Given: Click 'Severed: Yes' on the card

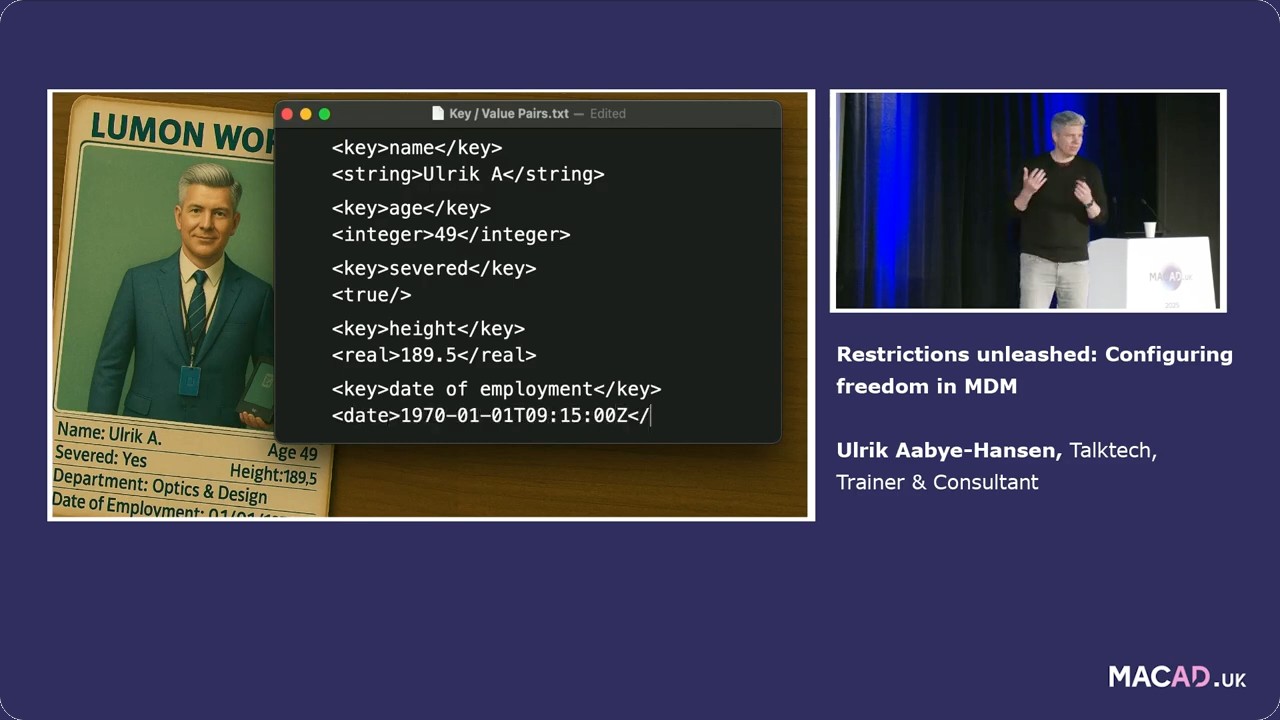Looking at the screenshot, I should pyautogui.click(x=100, y=457).
